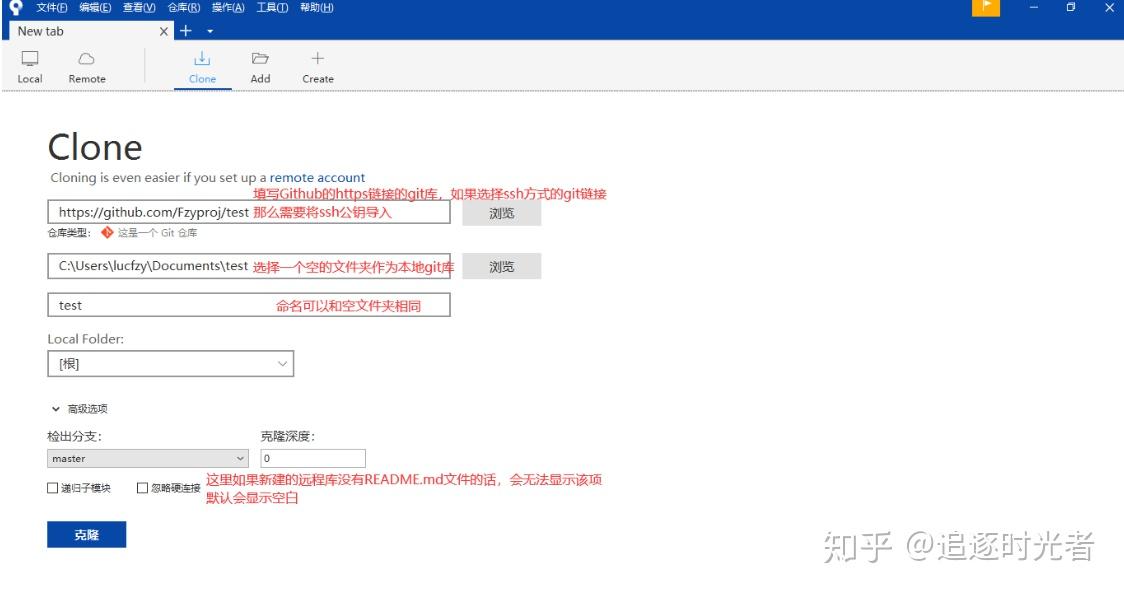Image resolution: width=1124 pixels, height=593 pixels.
Task: Enable the 递归子模块 checkbox
Action: click(53, 486)
